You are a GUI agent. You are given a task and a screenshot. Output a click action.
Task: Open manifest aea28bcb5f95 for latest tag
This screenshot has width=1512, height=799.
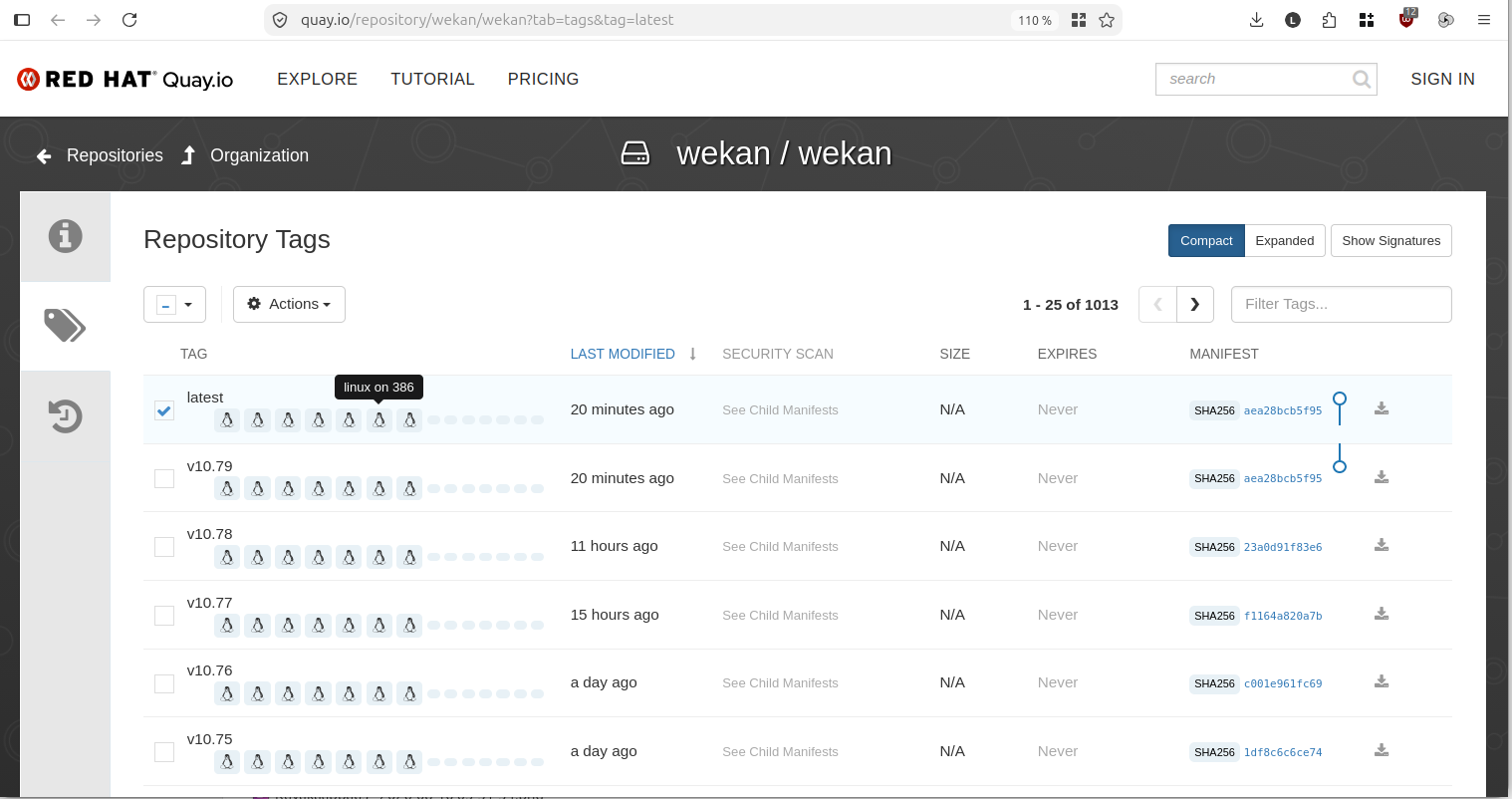1283,410
